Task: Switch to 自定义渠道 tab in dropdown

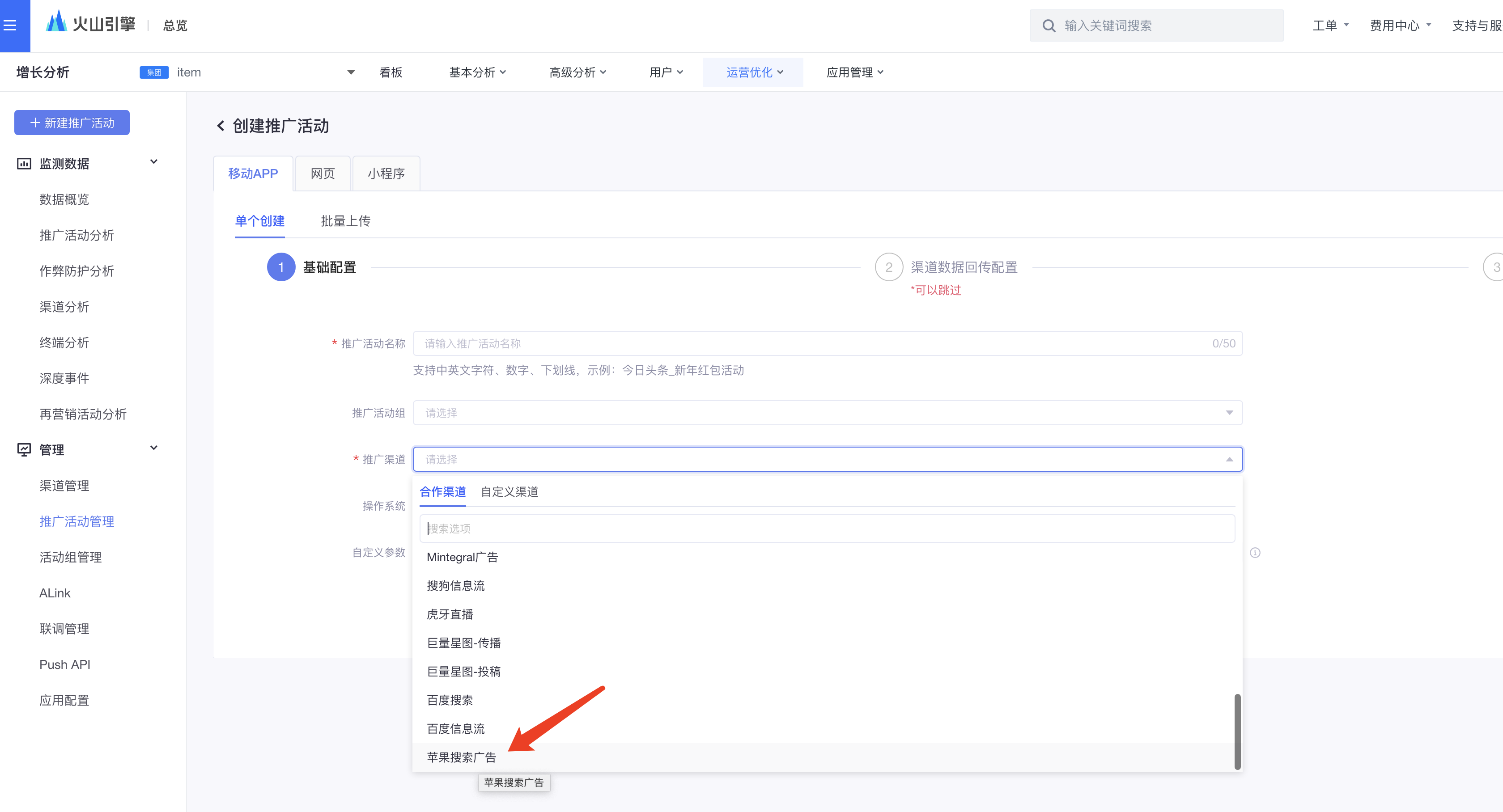Action: (509, 492)
